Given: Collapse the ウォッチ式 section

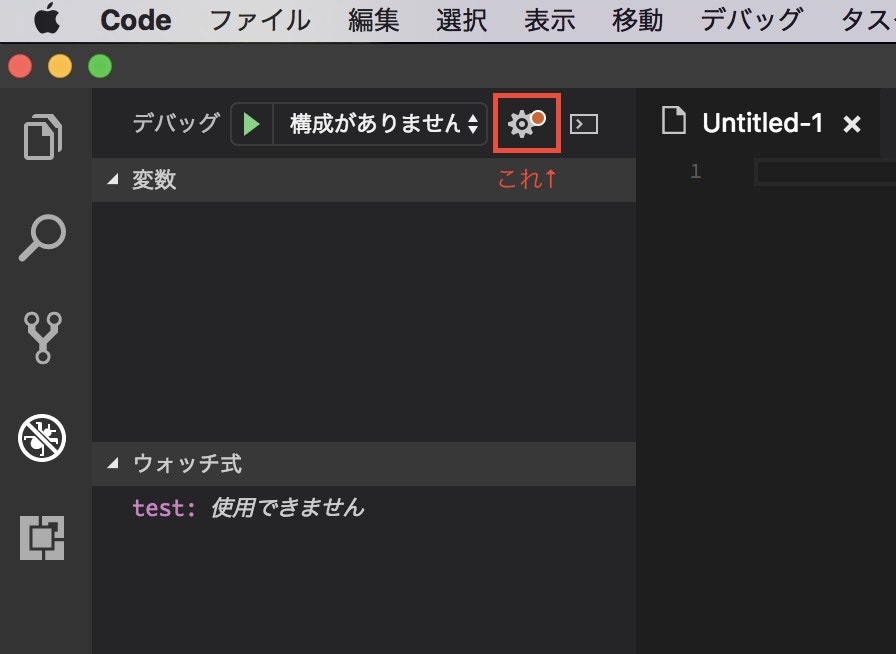Looking at the screenshot, I should point(363,464).
